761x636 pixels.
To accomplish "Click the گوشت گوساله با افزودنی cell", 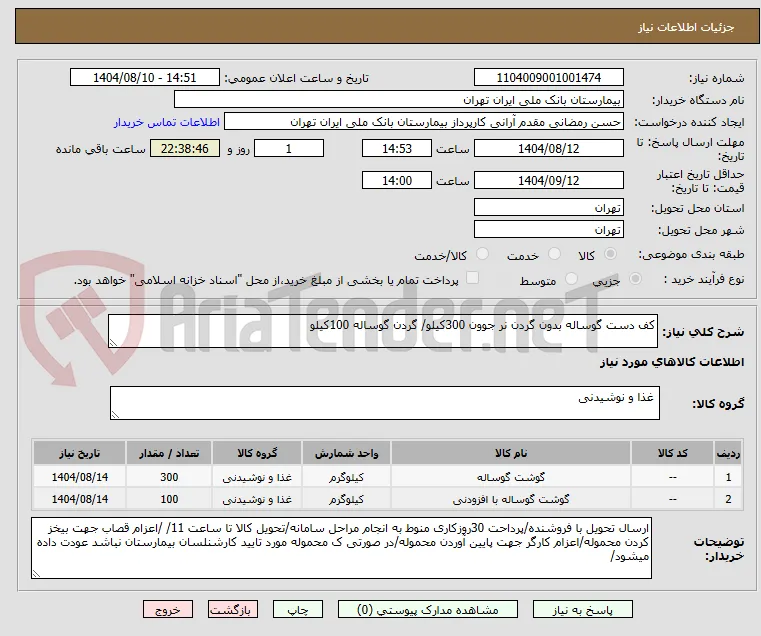I will tap(511, 499).
